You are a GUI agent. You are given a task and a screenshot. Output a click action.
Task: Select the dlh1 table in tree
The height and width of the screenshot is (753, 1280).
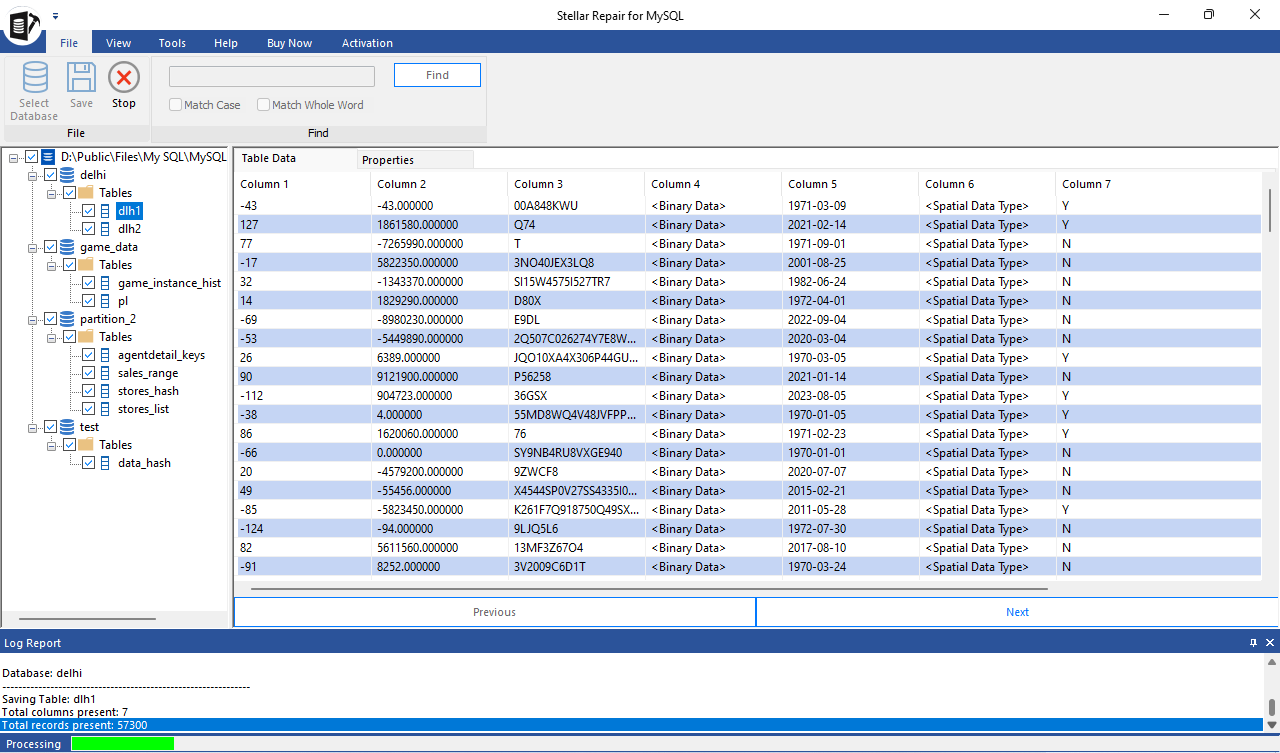(129, 211)
